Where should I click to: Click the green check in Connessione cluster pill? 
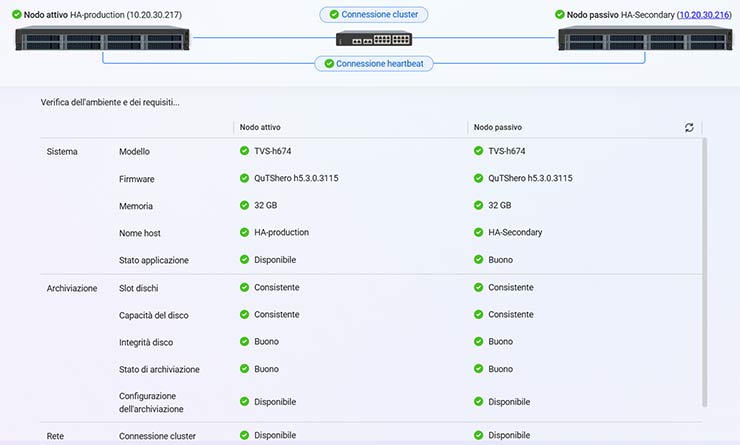click(334, 15)
